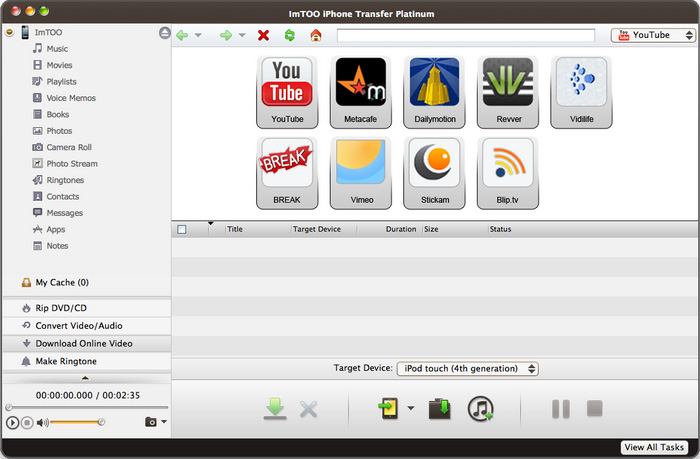Go to the home page icon
700x459 pixels.
coord(316,35)
